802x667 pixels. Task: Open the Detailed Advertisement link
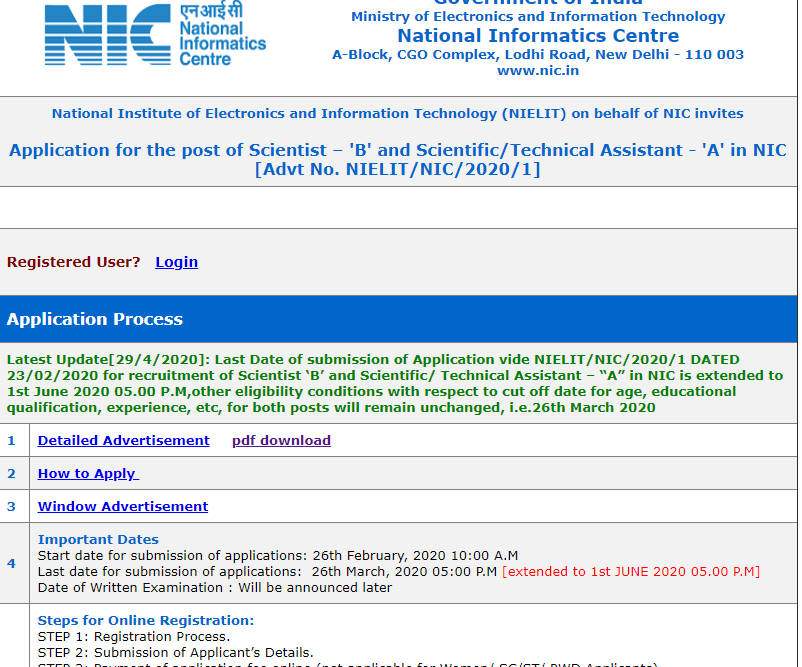tap(123, 441)
